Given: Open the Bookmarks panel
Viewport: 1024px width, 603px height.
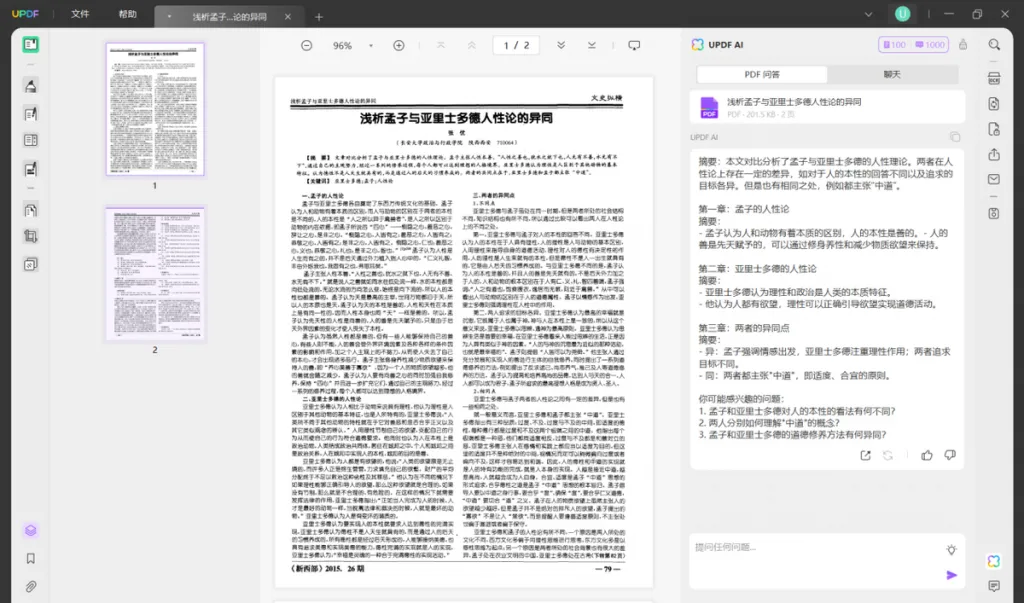Looking at the screenshot, I should [x=31, y=559].
